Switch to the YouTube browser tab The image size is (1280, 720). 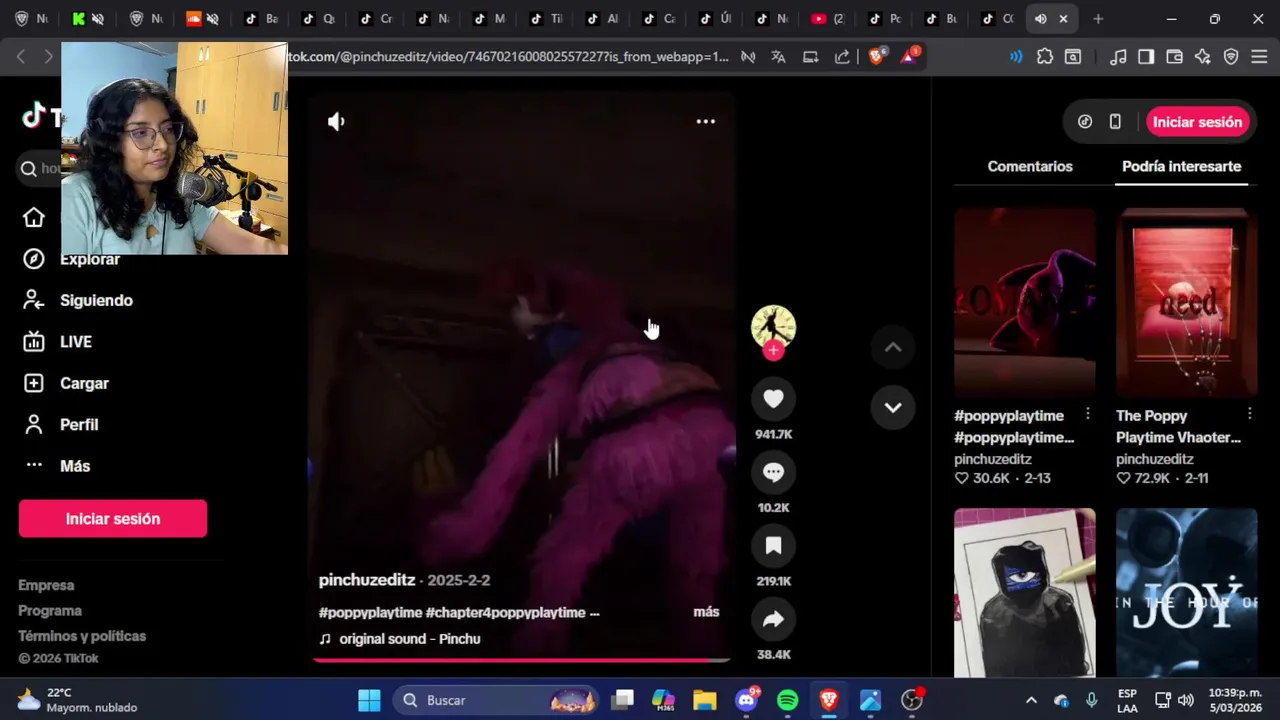(829, 19)
